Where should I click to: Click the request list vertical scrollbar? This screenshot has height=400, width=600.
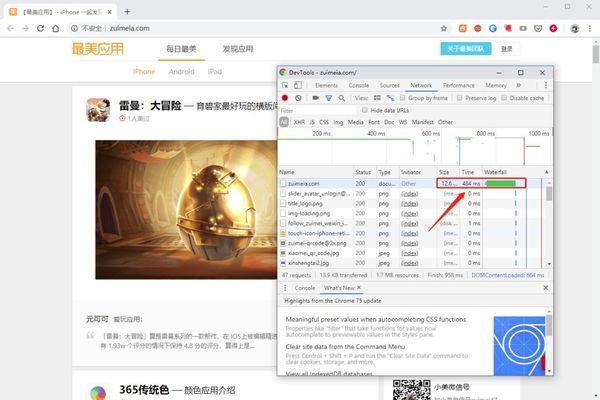click(x=549, y=193)
